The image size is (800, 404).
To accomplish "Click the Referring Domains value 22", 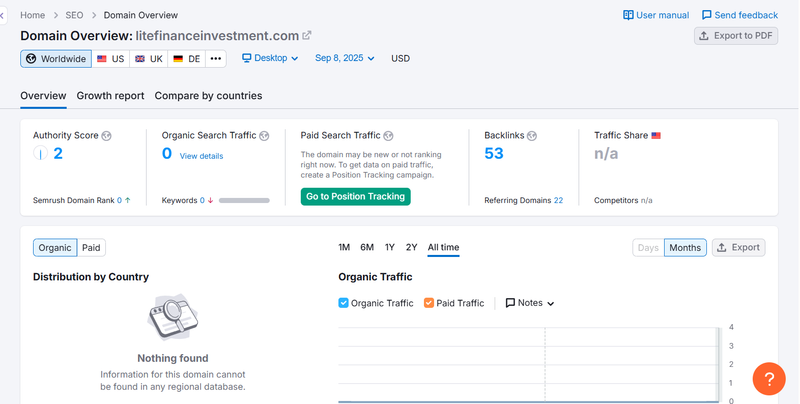I will pos(559,200).
